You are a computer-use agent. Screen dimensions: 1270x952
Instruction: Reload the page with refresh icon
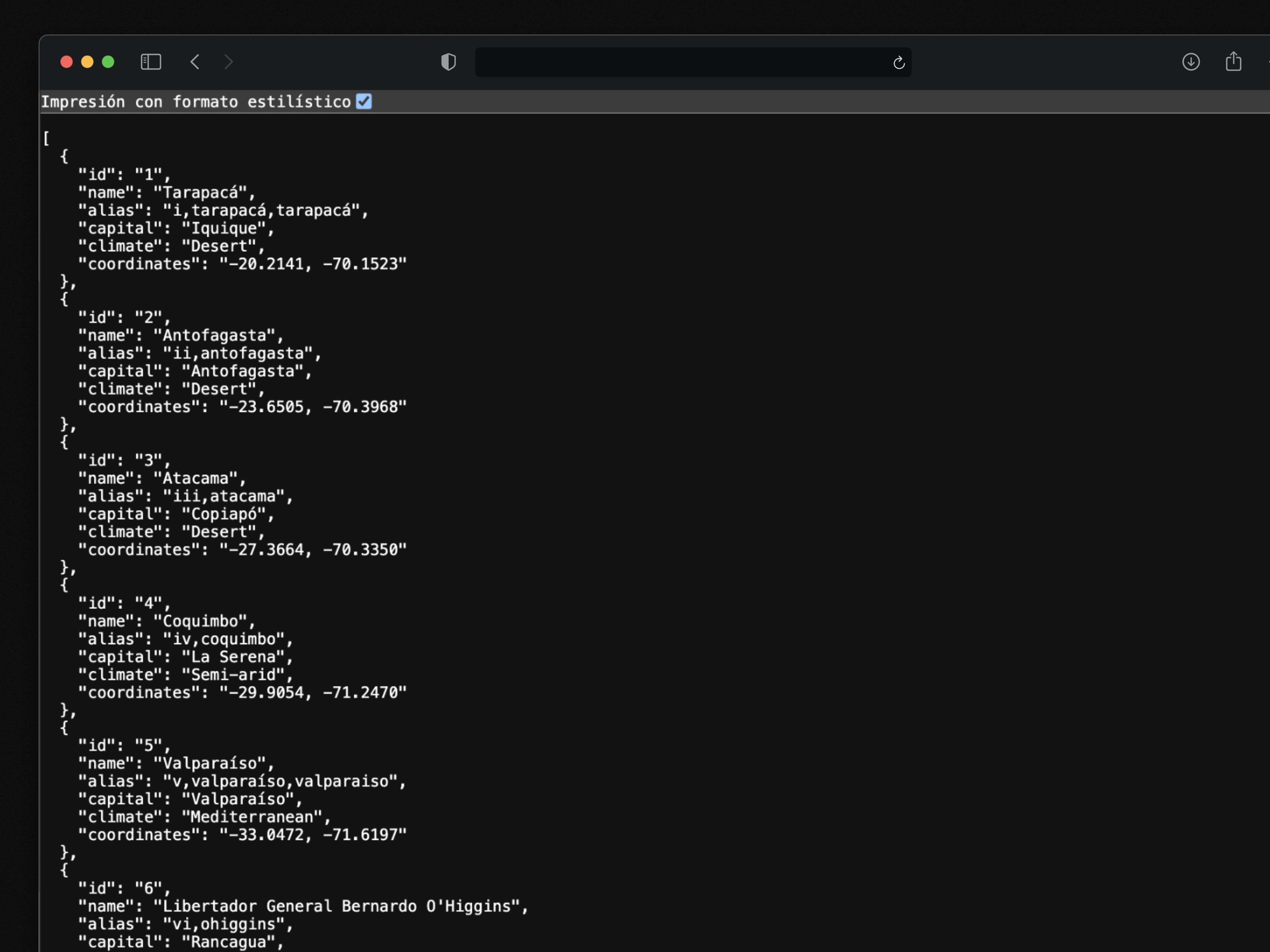(x=899, y=62)
